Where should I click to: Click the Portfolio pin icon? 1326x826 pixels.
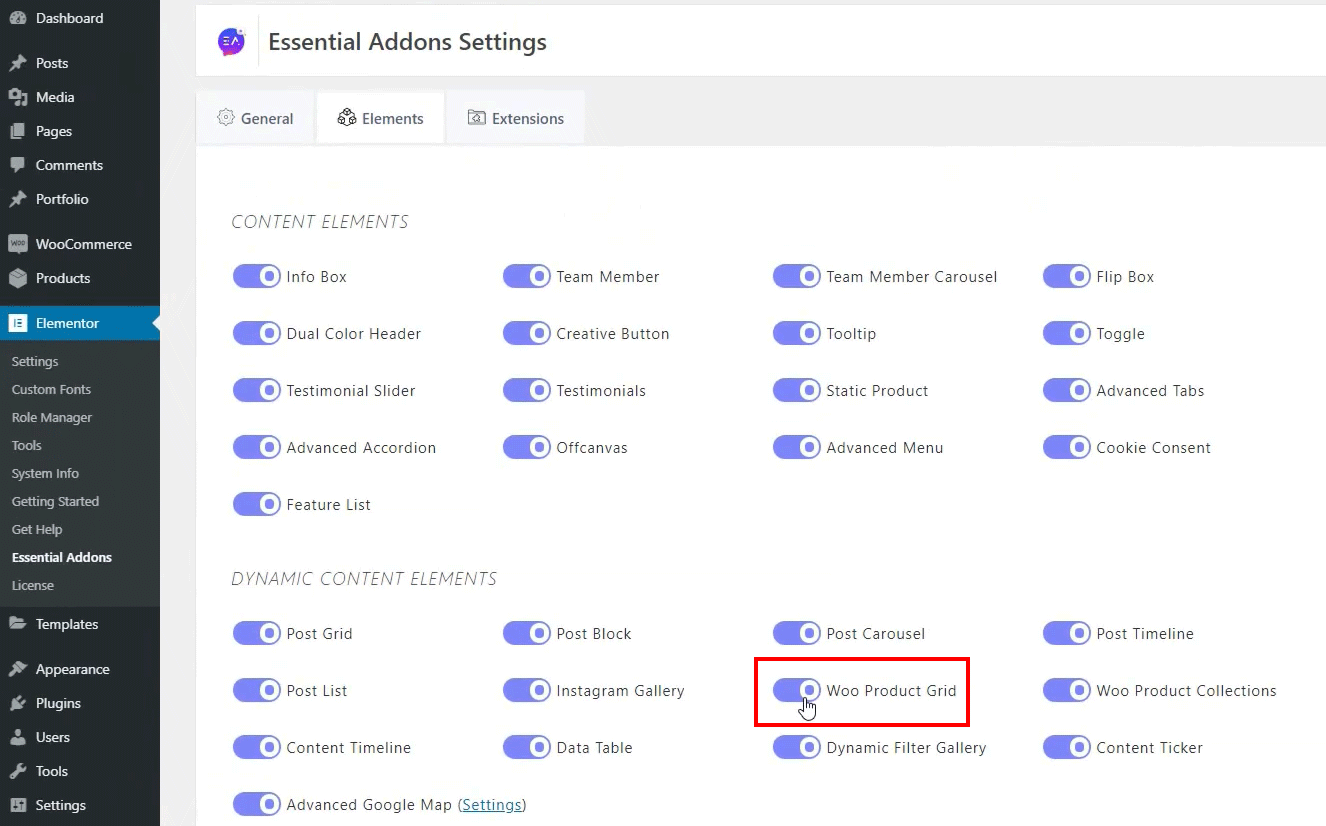(x=18, y=199)
